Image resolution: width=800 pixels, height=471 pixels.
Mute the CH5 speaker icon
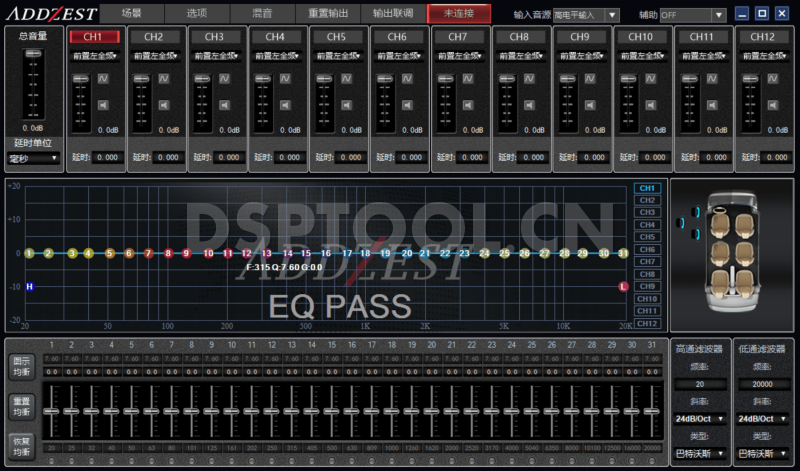346,105
